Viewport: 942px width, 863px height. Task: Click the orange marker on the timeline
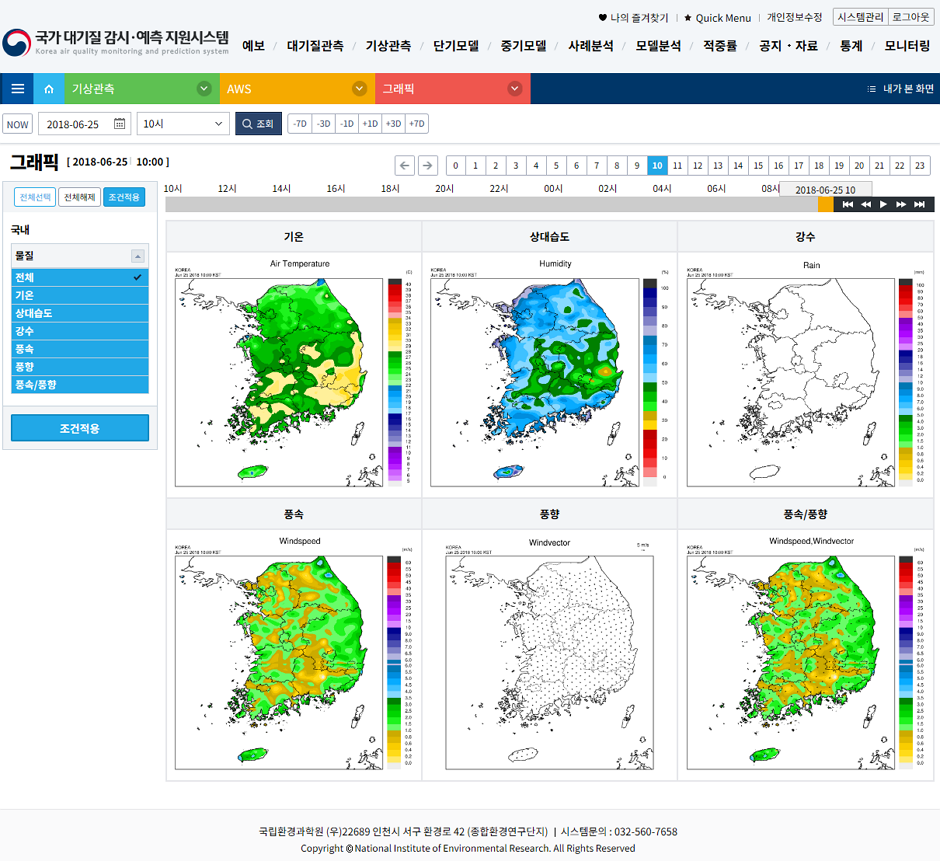click(x=826, y=205)
